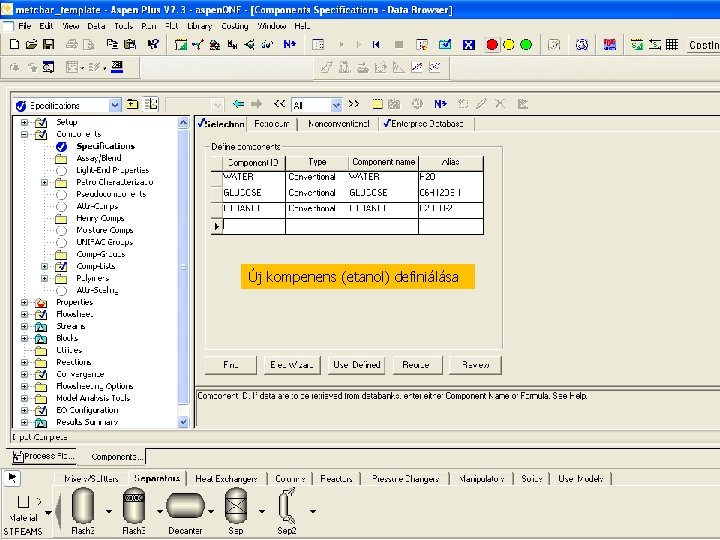Click the Save icon in the toolbar
This screenshot has width=720, height=540.
(48, 45)
